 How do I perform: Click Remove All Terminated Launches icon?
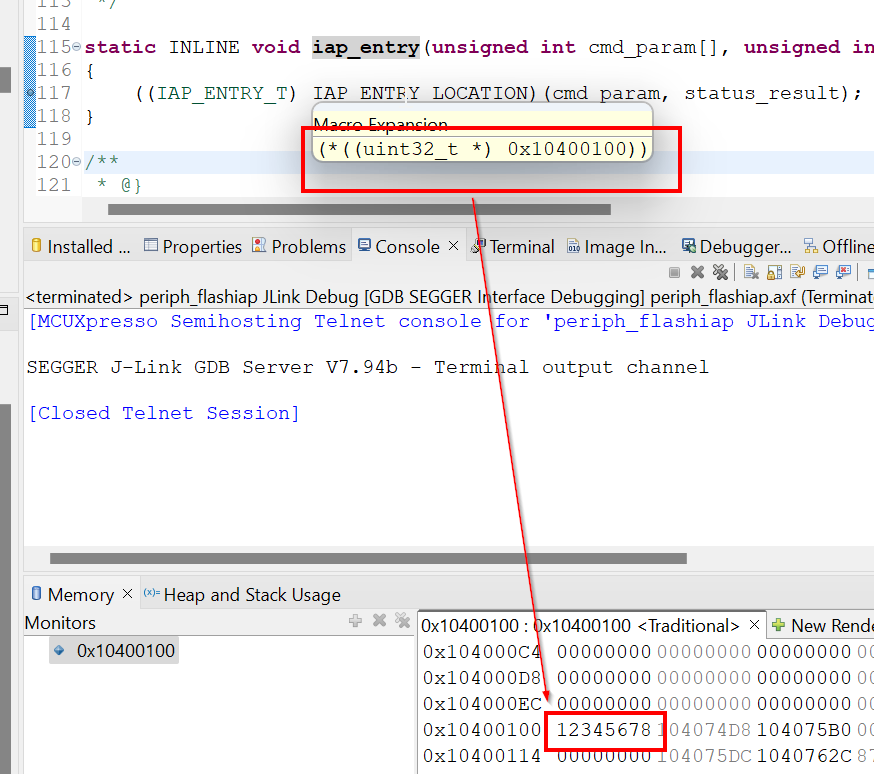pos(720,272)
